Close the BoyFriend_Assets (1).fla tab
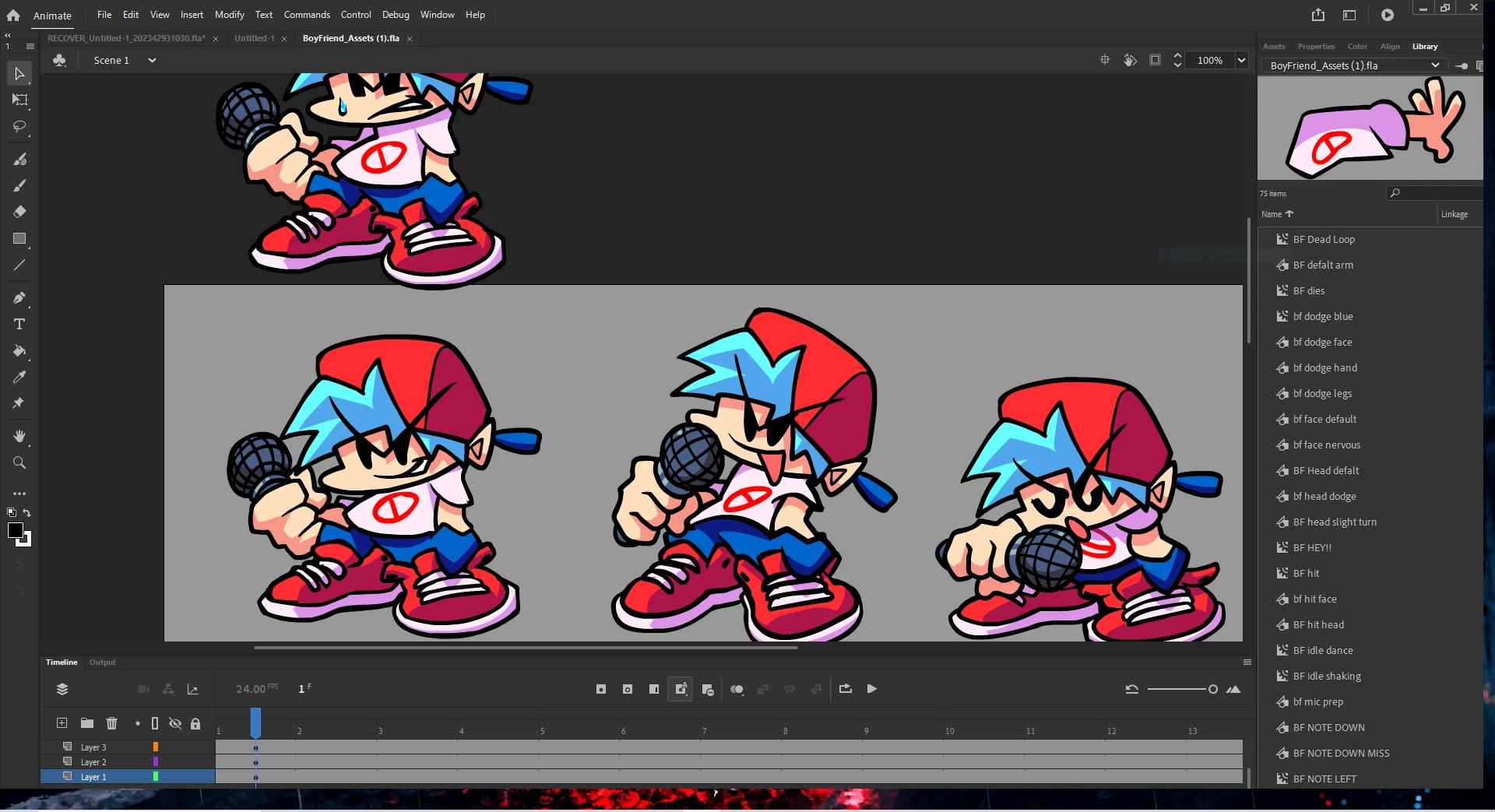 click(410, 39)
